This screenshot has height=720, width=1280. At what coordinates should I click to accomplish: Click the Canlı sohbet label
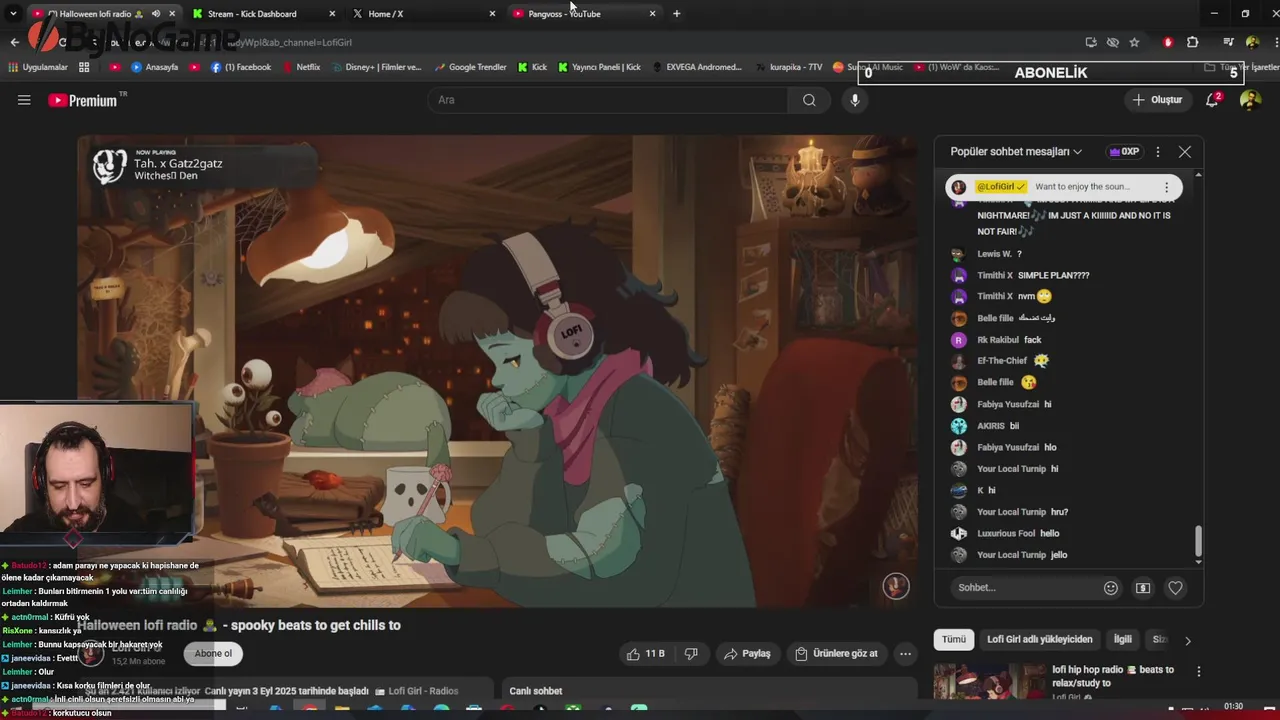[x=536, y=691]
